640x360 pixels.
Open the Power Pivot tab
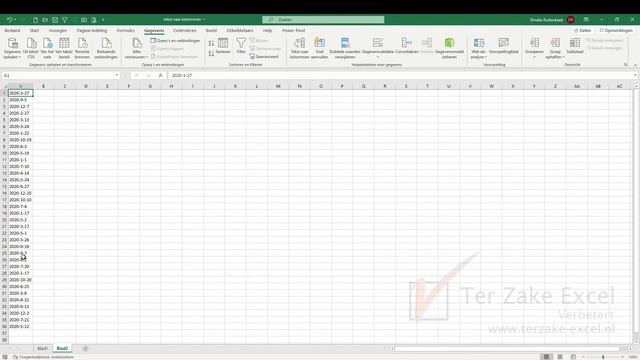(293, 31)
